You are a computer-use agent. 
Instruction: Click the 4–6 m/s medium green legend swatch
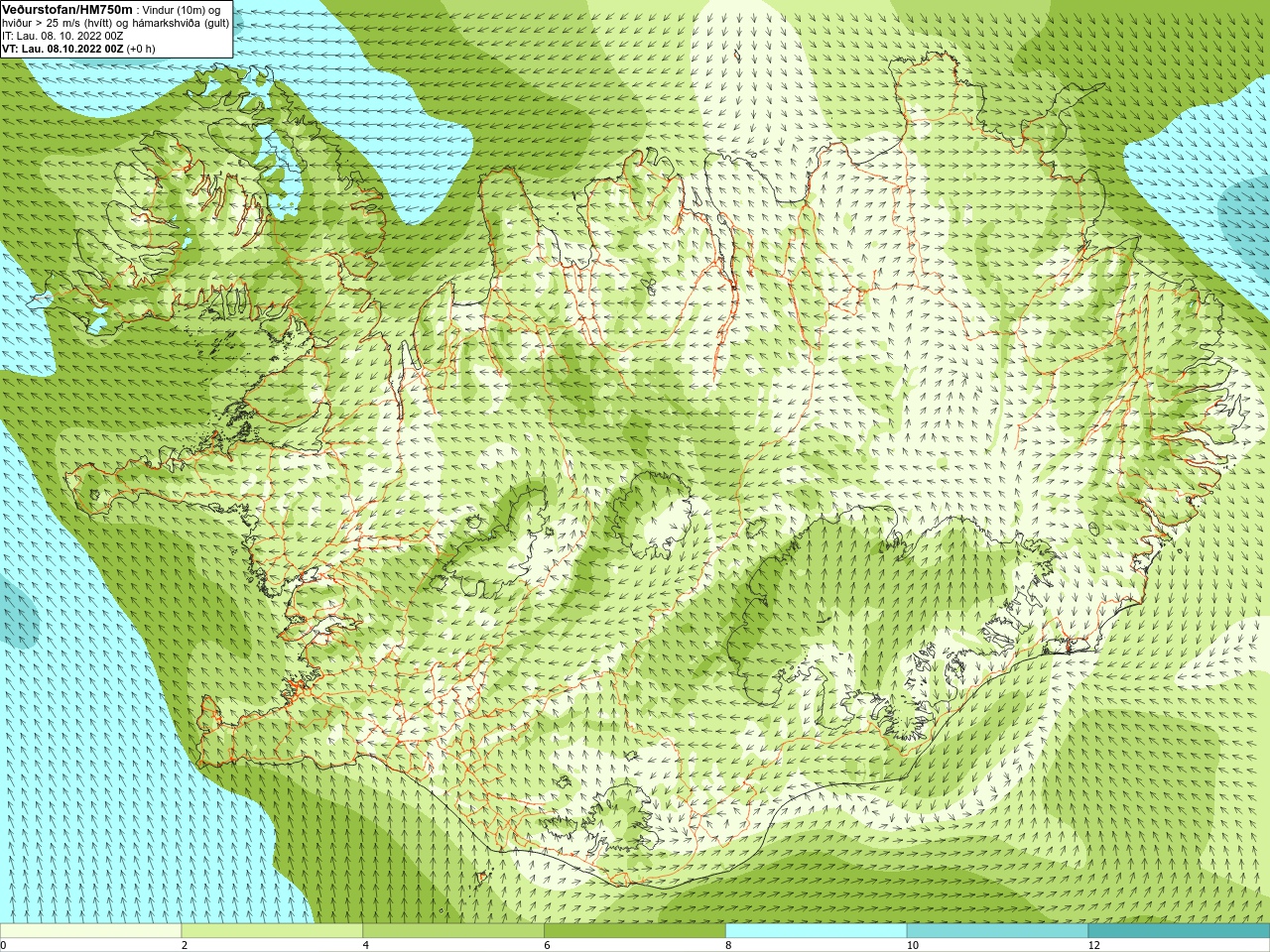point(453,931)
